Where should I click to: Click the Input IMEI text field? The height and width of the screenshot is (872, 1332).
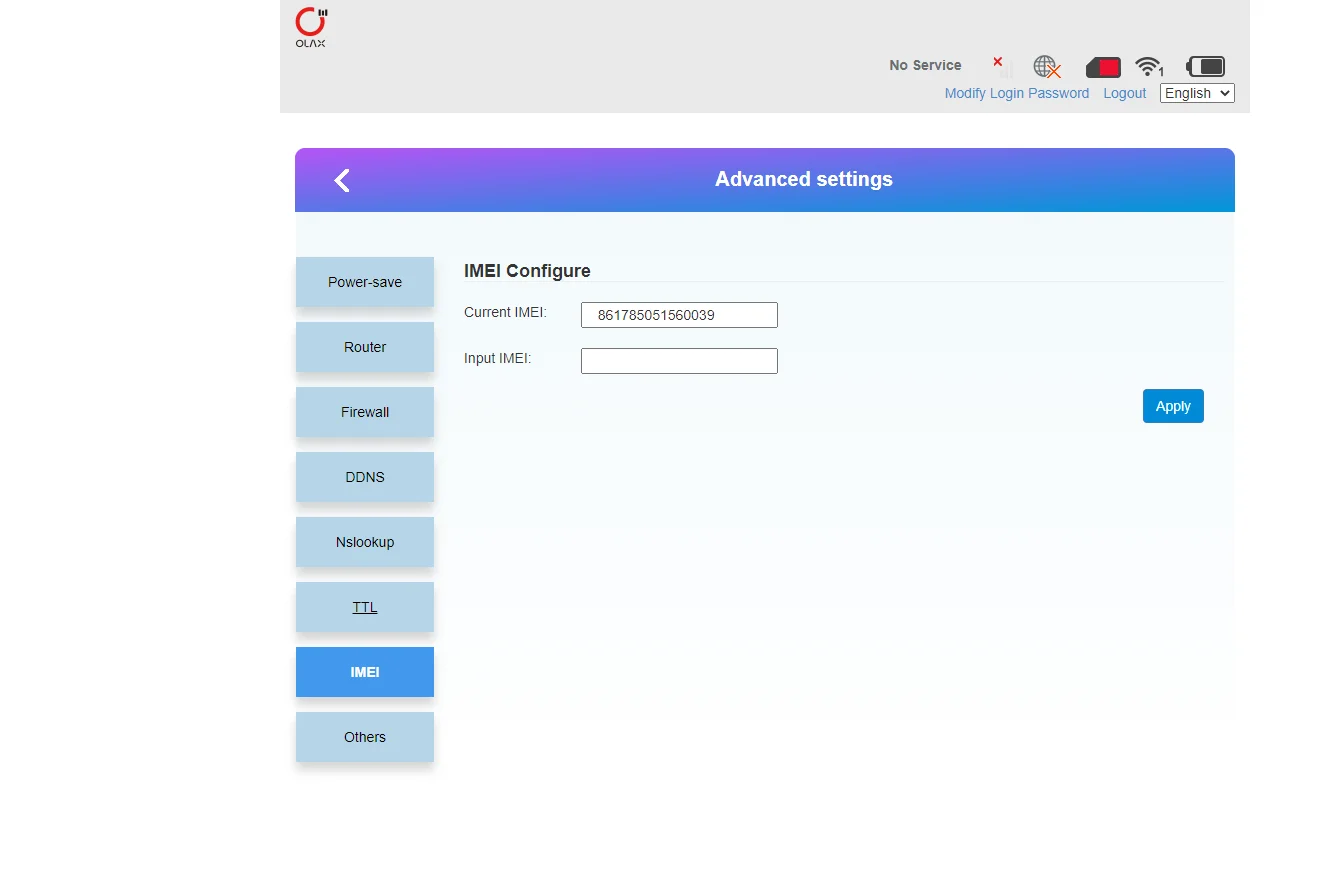click(x=679, y=361)
